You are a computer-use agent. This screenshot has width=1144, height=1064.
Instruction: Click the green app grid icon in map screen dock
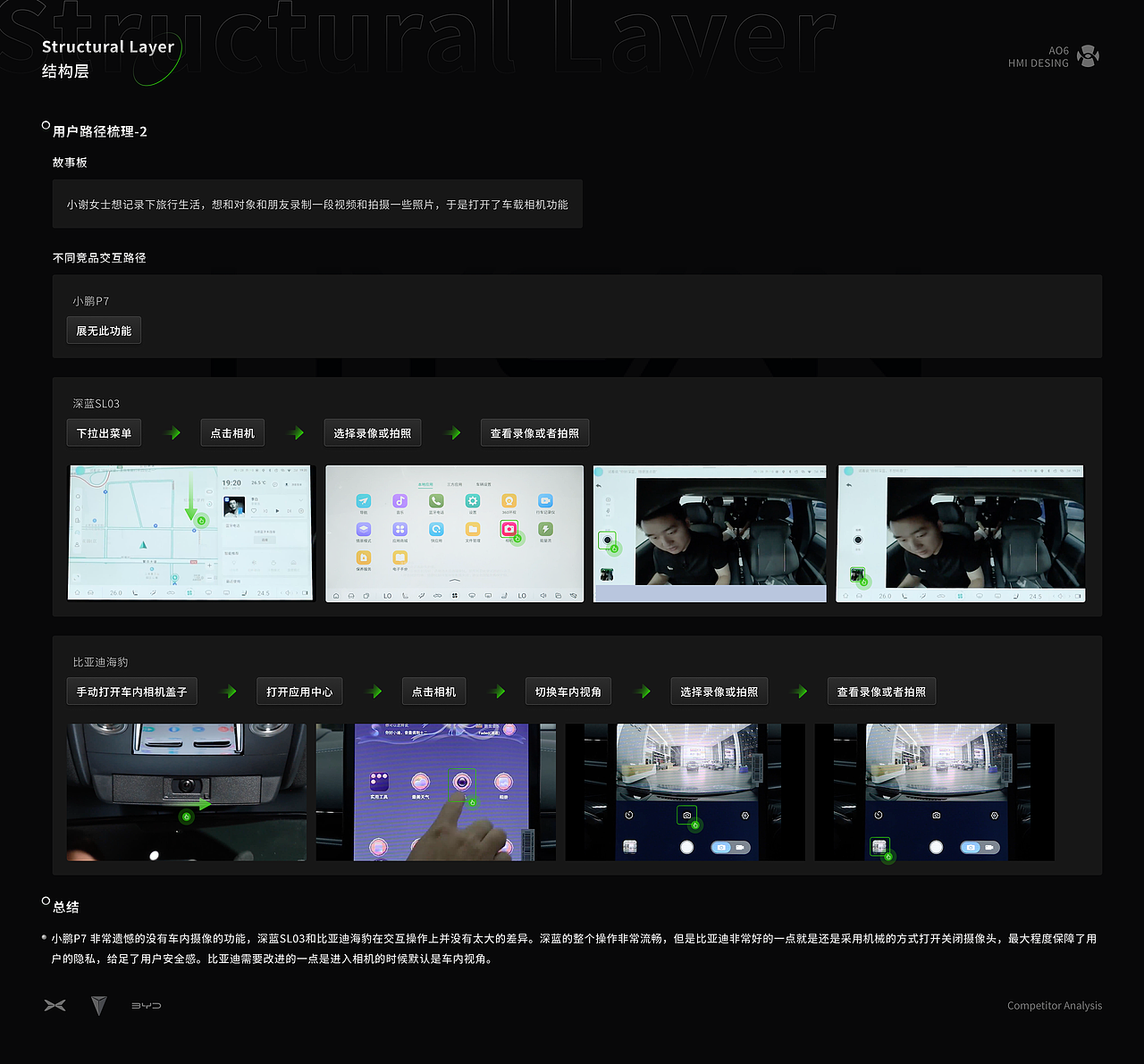point(189,593)
